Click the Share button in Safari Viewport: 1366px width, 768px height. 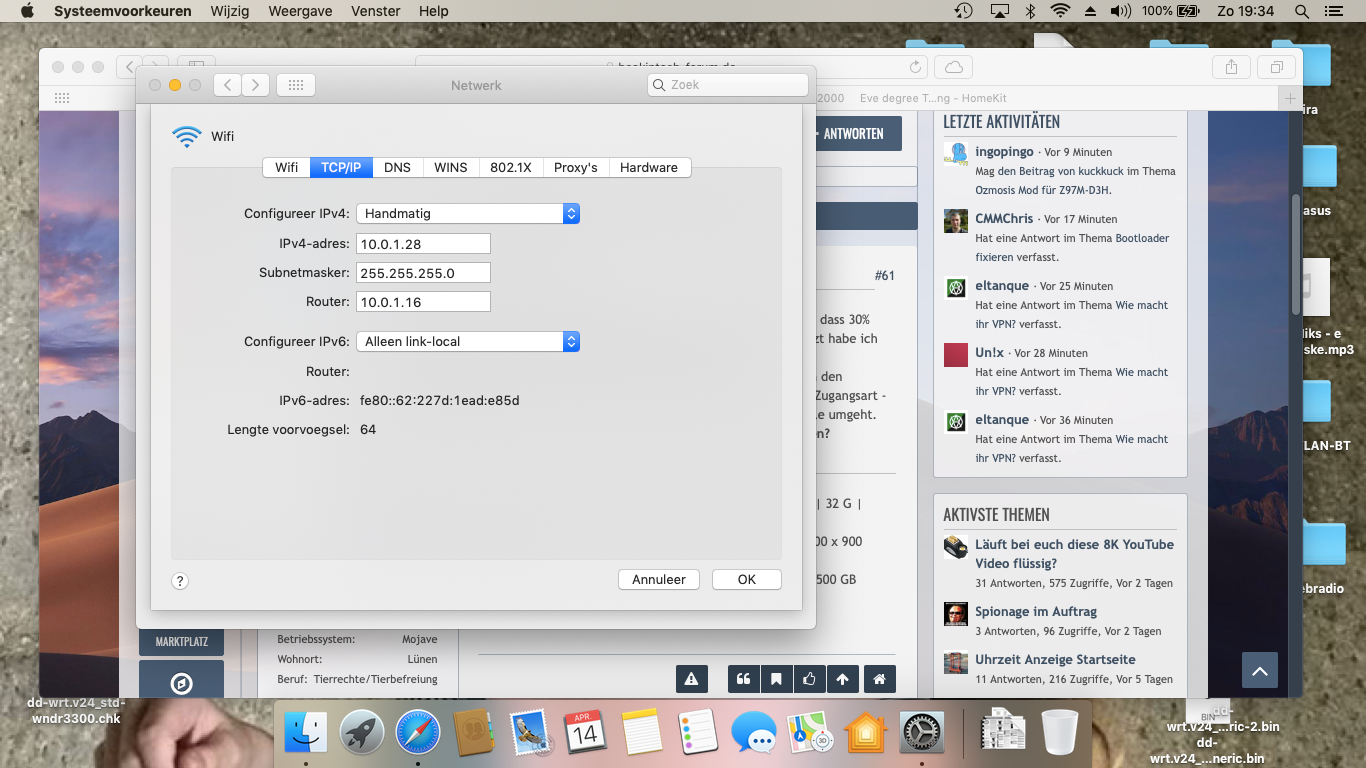pyautogui.click(x=1231, y=67)
